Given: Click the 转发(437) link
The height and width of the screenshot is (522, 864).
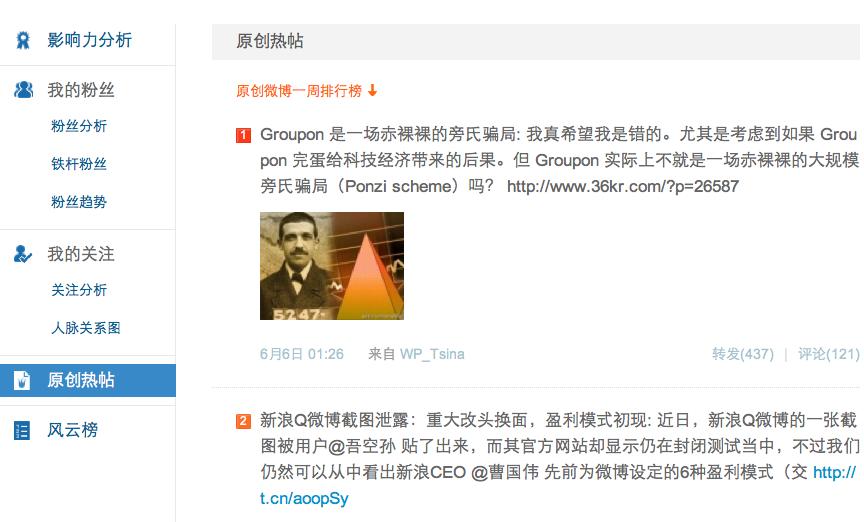Looking at the screenshot, I should (x=743, y=354).
